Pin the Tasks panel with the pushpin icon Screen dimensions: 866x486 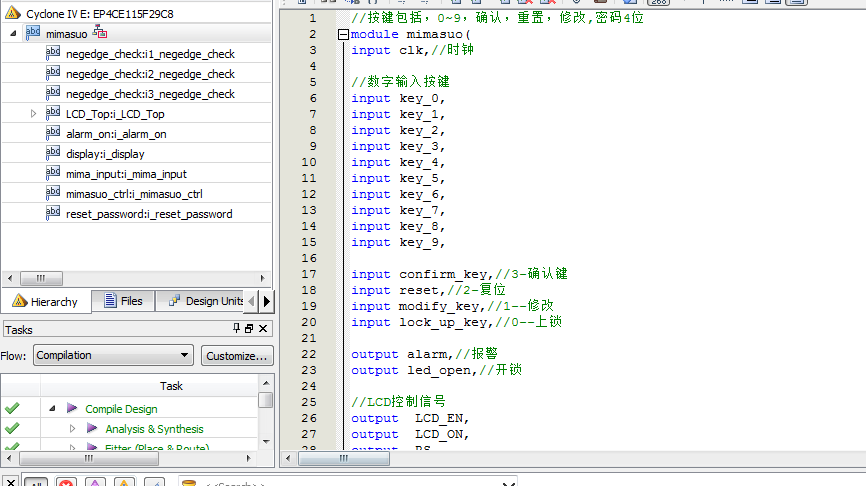click(237, 329)
